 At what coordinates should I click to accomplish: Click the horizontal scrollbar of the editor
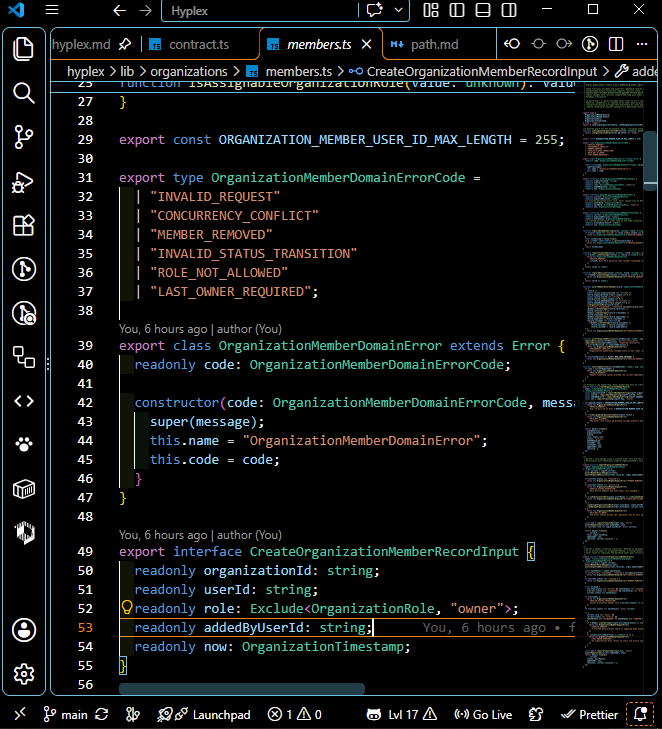[x=242, y=688]
